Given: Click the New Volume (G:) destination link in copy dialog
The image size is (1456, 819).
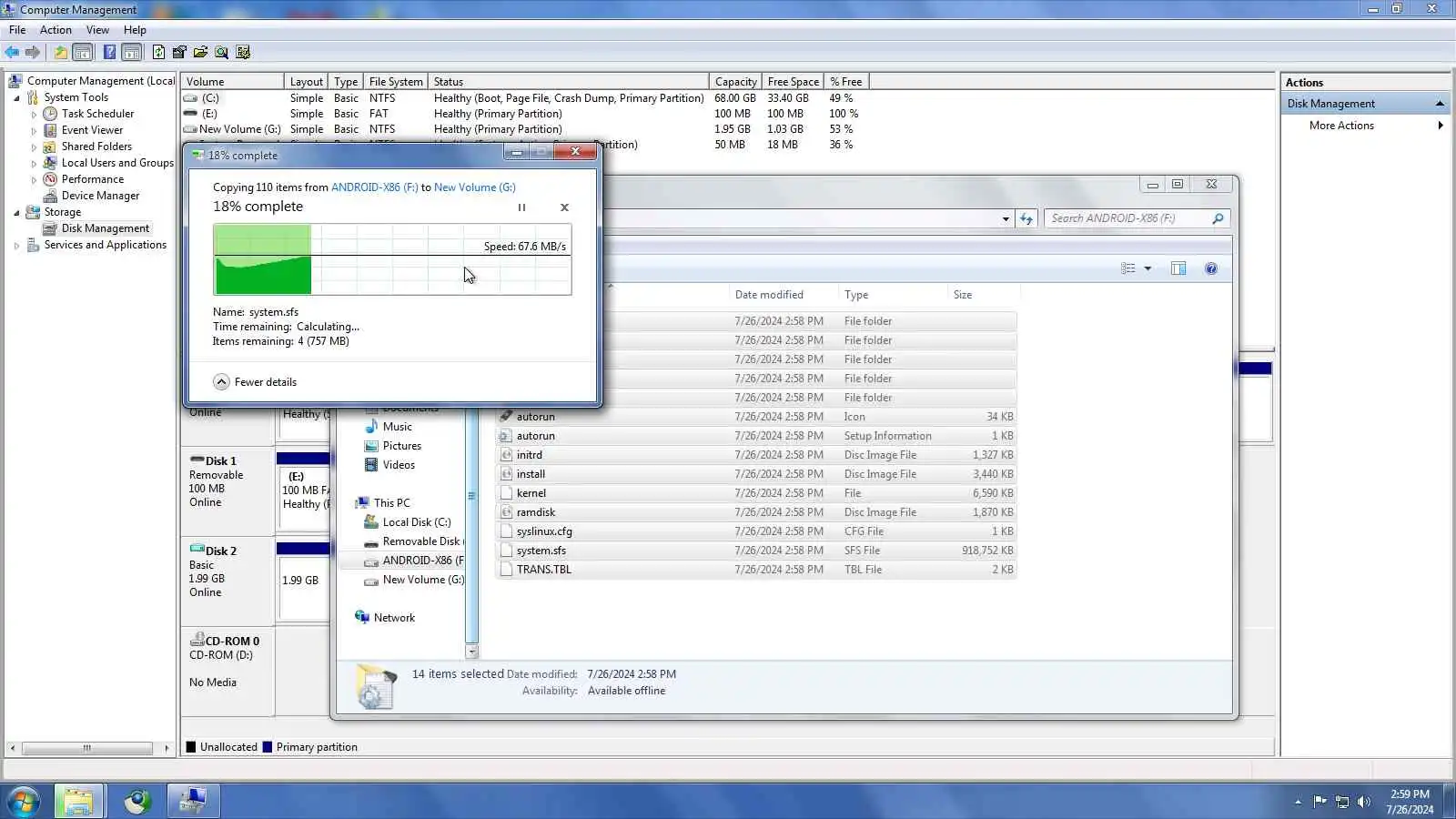Looking at the screenshot, I should 474,187.
